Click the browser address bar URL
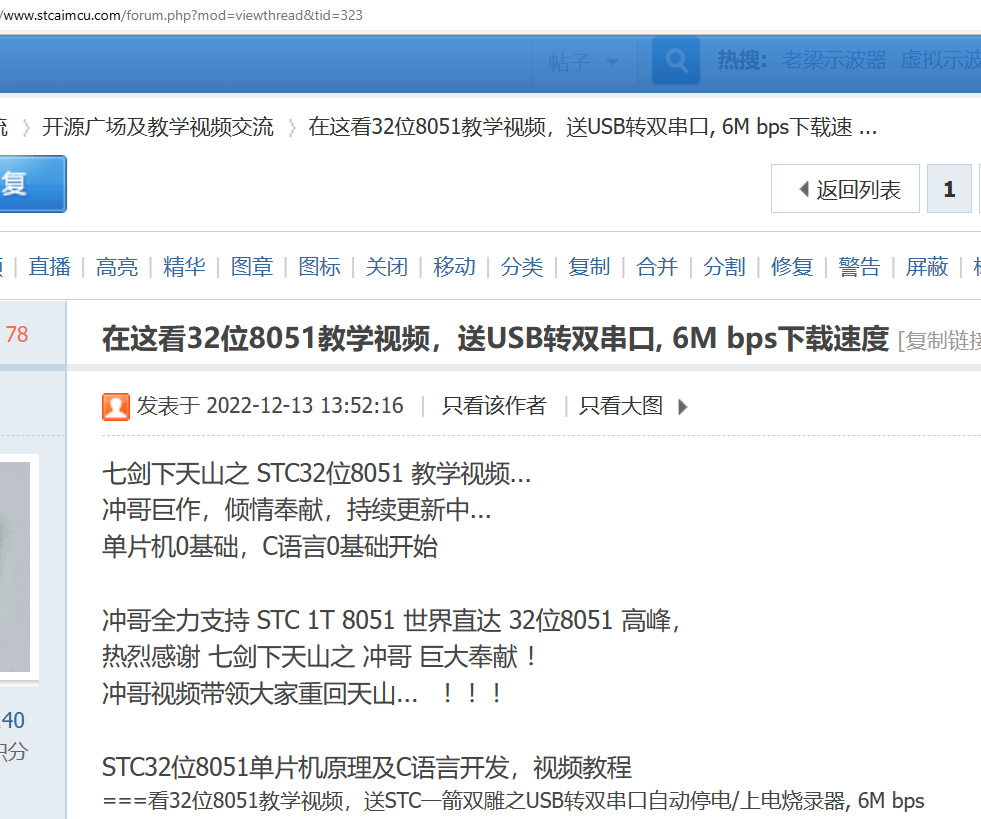Screen dimensions: 981x819 pos(181,15)
